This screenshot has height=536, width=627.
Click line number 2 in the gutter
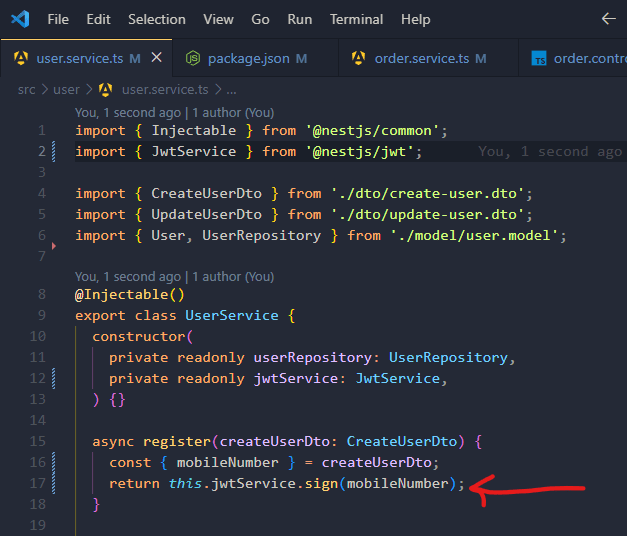point(42,152)
